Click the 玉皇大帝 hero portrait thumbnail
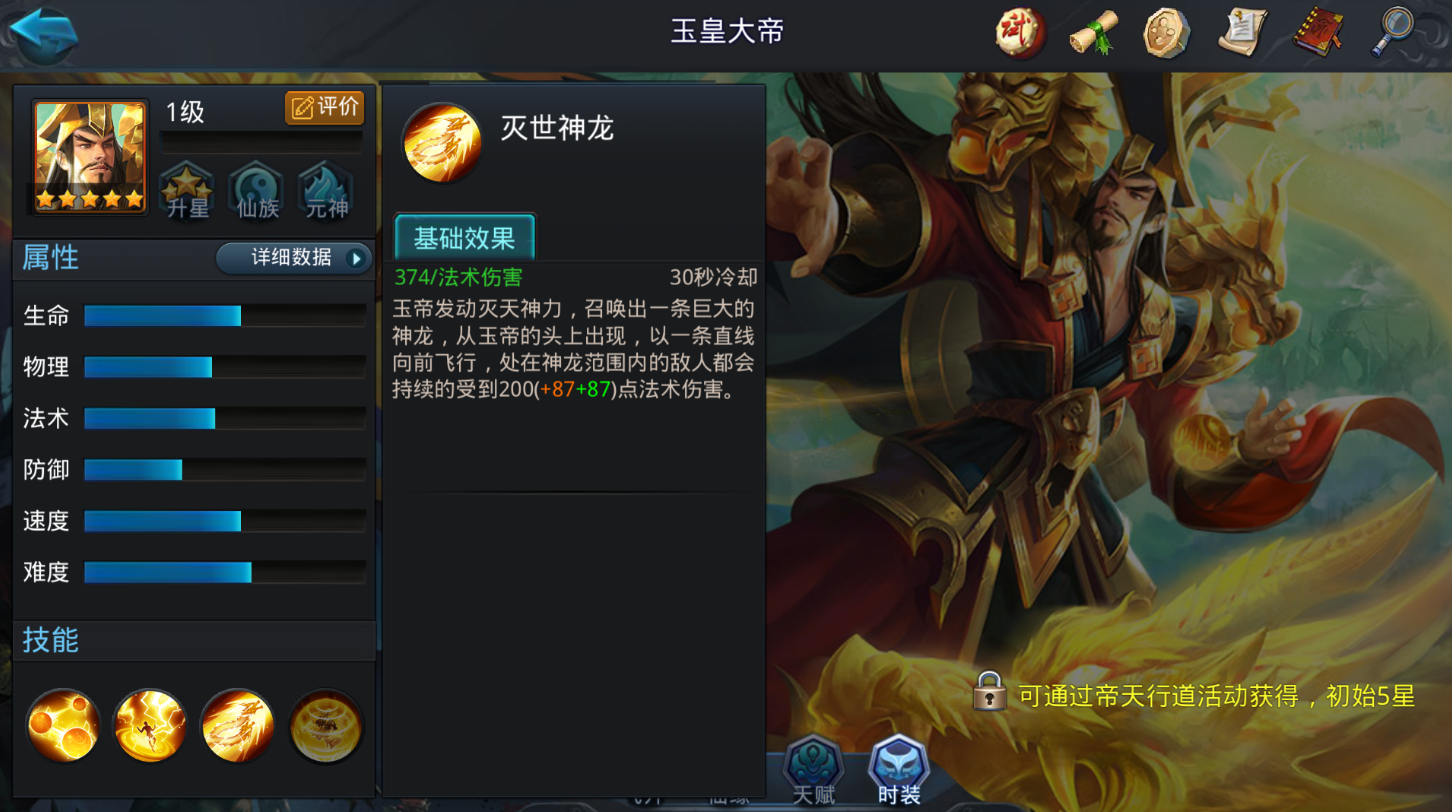Screen dimensions: 1452x812 click(90, 157)
